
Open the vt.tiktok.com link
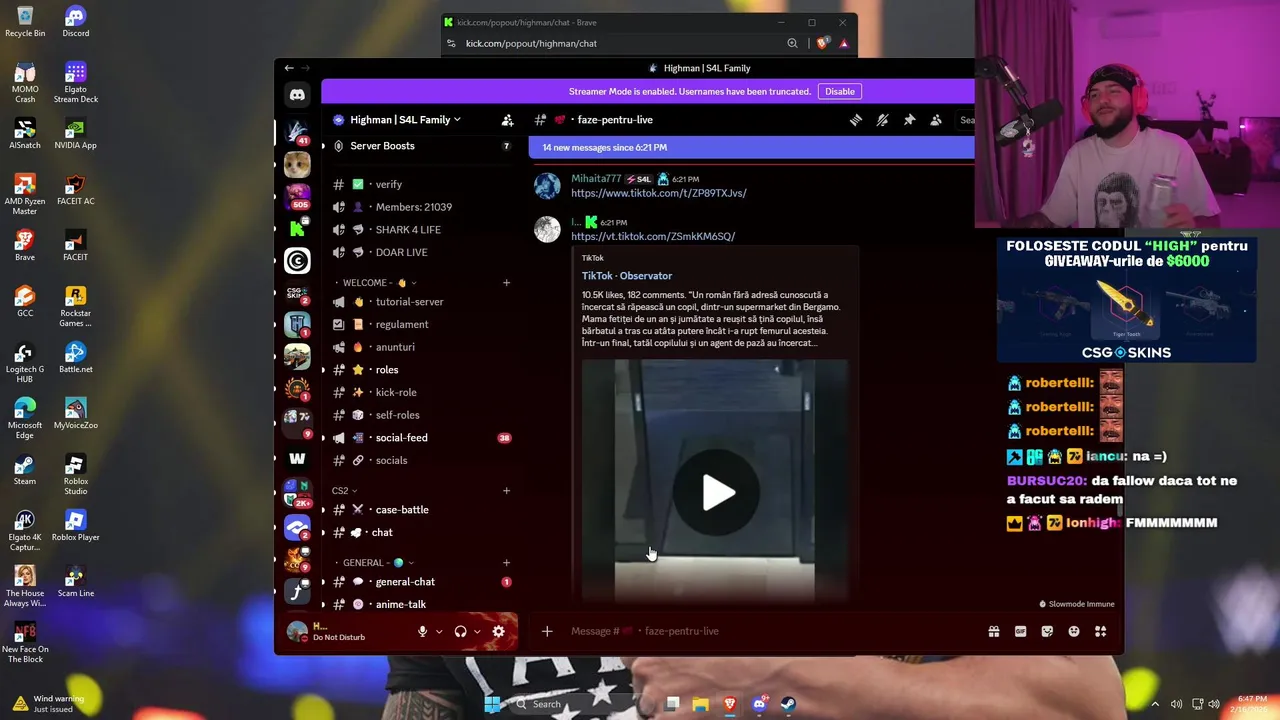653,237
